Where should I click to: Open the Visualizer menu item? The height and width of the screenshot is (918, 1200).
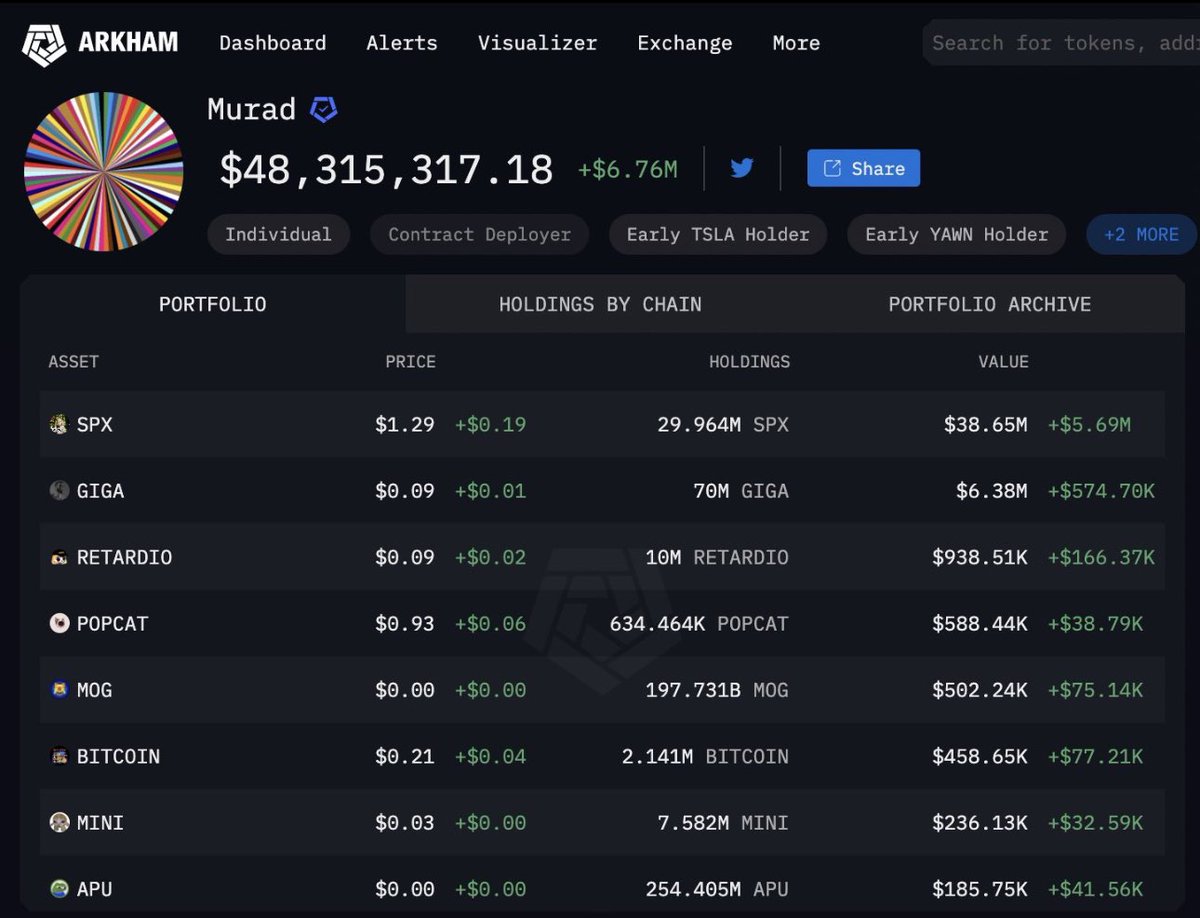pyautogui.click(x=537, y=43)
